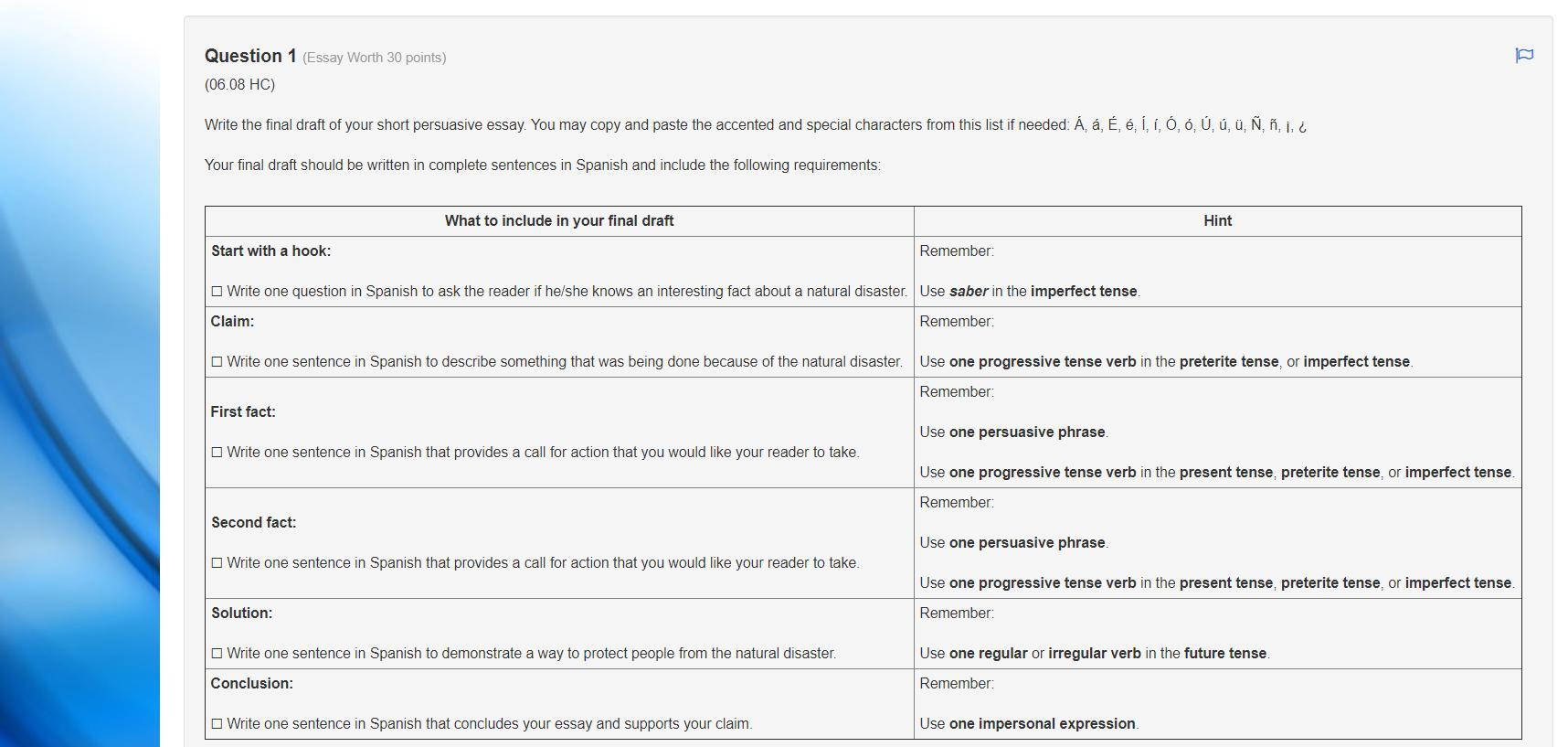The height and width of the screenshot is (747, 1568).
Task: Check the First fact call-for-action box
Action: pos(217,453)
